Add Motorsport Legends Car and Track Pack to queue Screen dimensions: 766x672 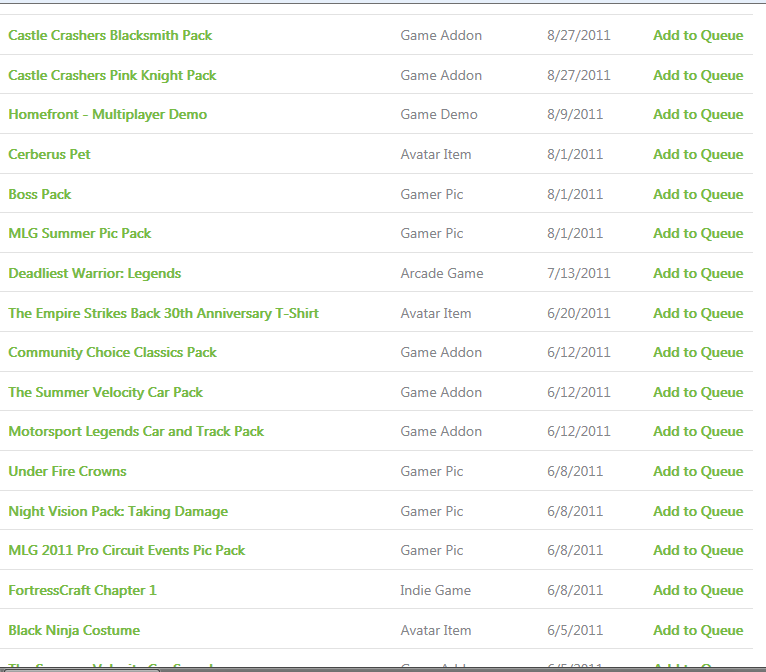click(x=698, y=432)
